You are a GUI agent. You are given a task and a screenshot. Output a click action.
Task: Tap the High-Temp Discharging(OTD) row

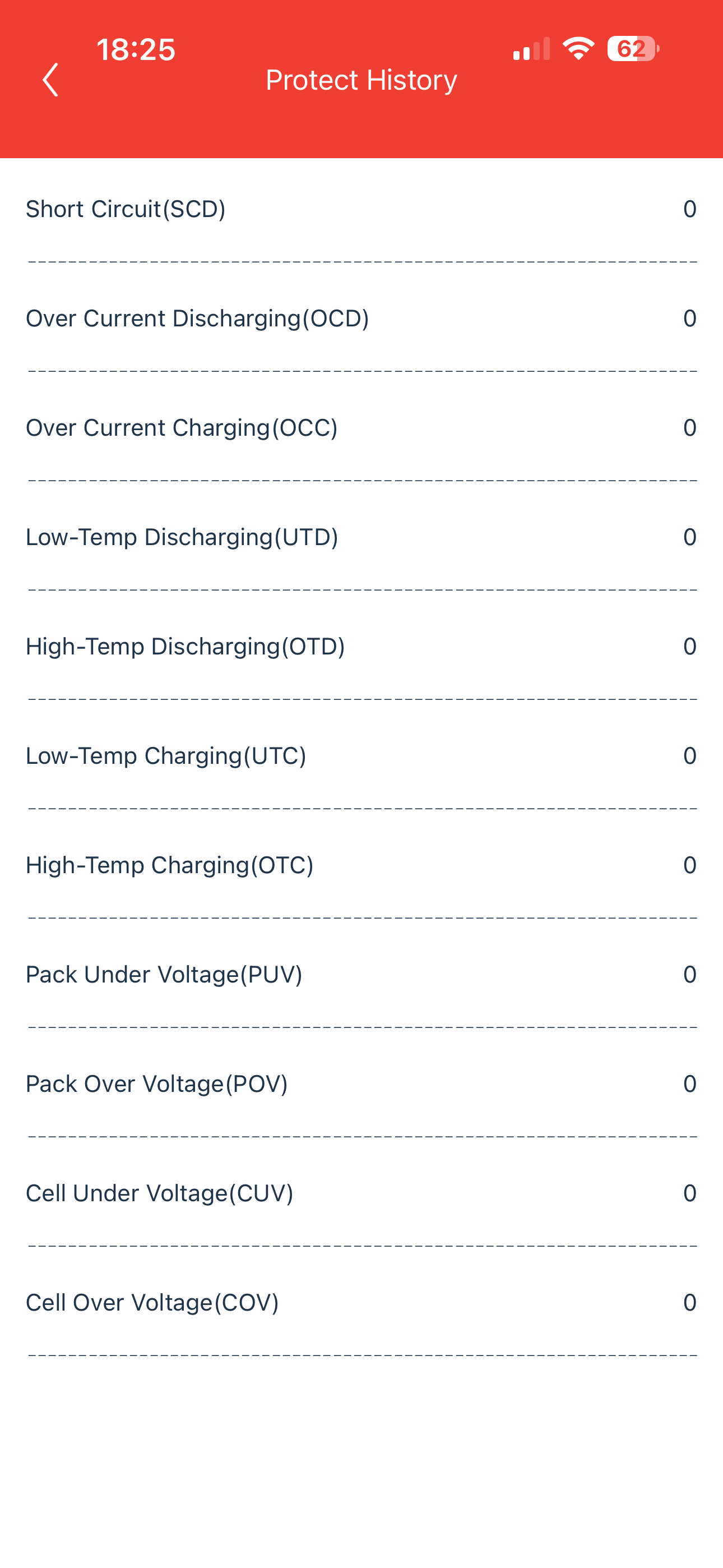point(361,647)
